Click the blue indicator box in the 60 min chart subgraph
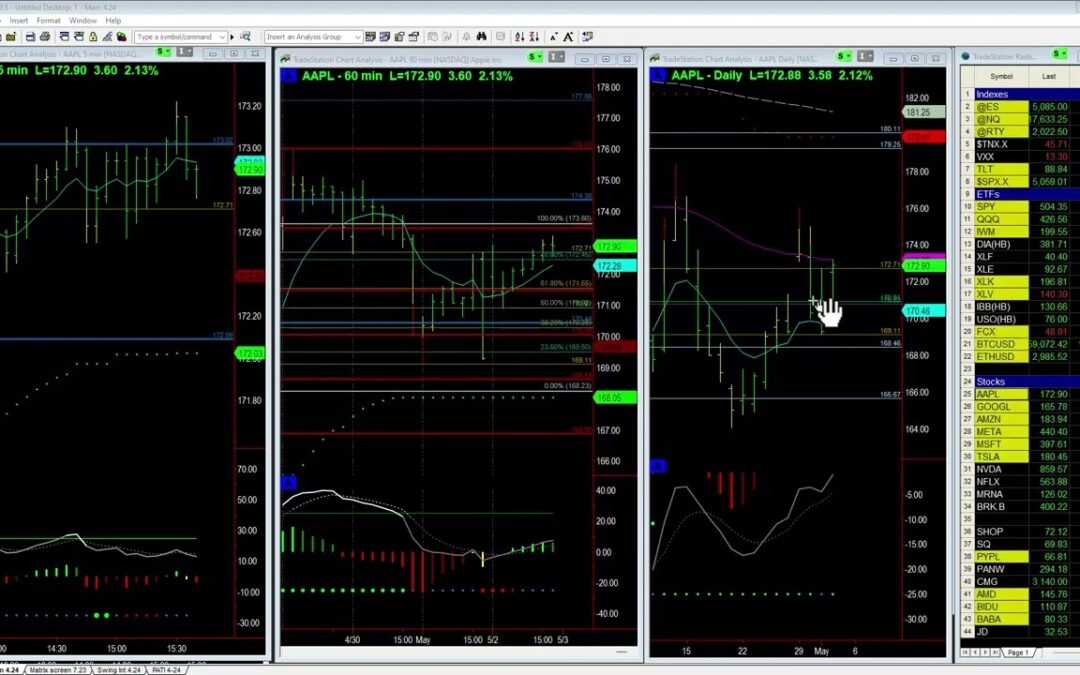1080x675 pixels. [289, 483]
